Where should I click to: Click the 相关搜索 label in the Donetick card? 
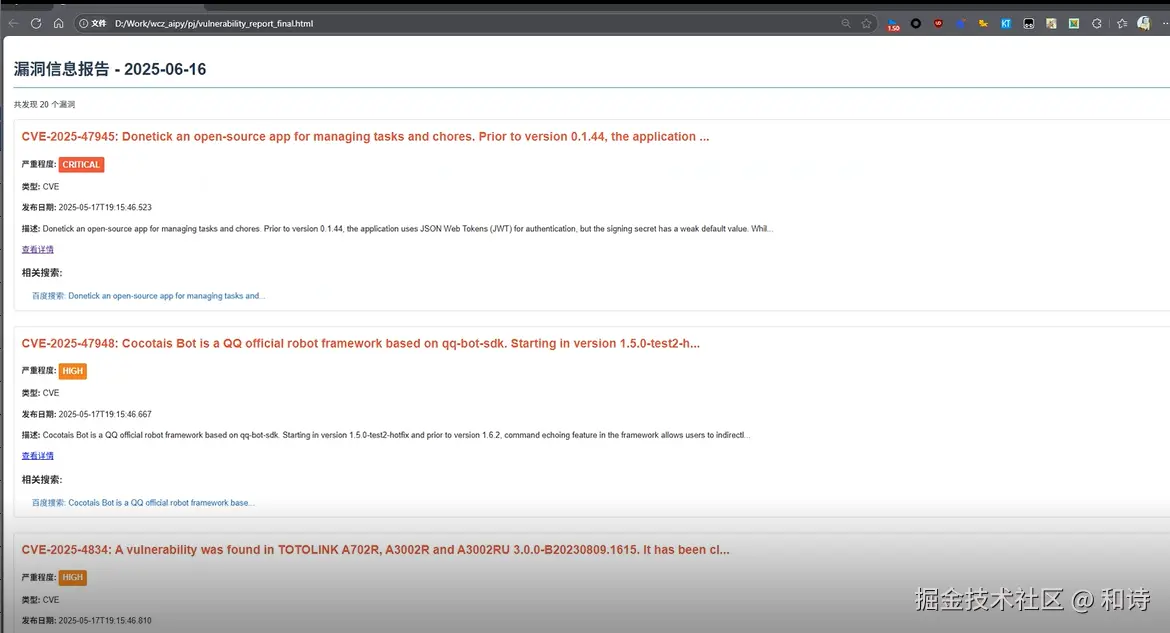point(42,272)
